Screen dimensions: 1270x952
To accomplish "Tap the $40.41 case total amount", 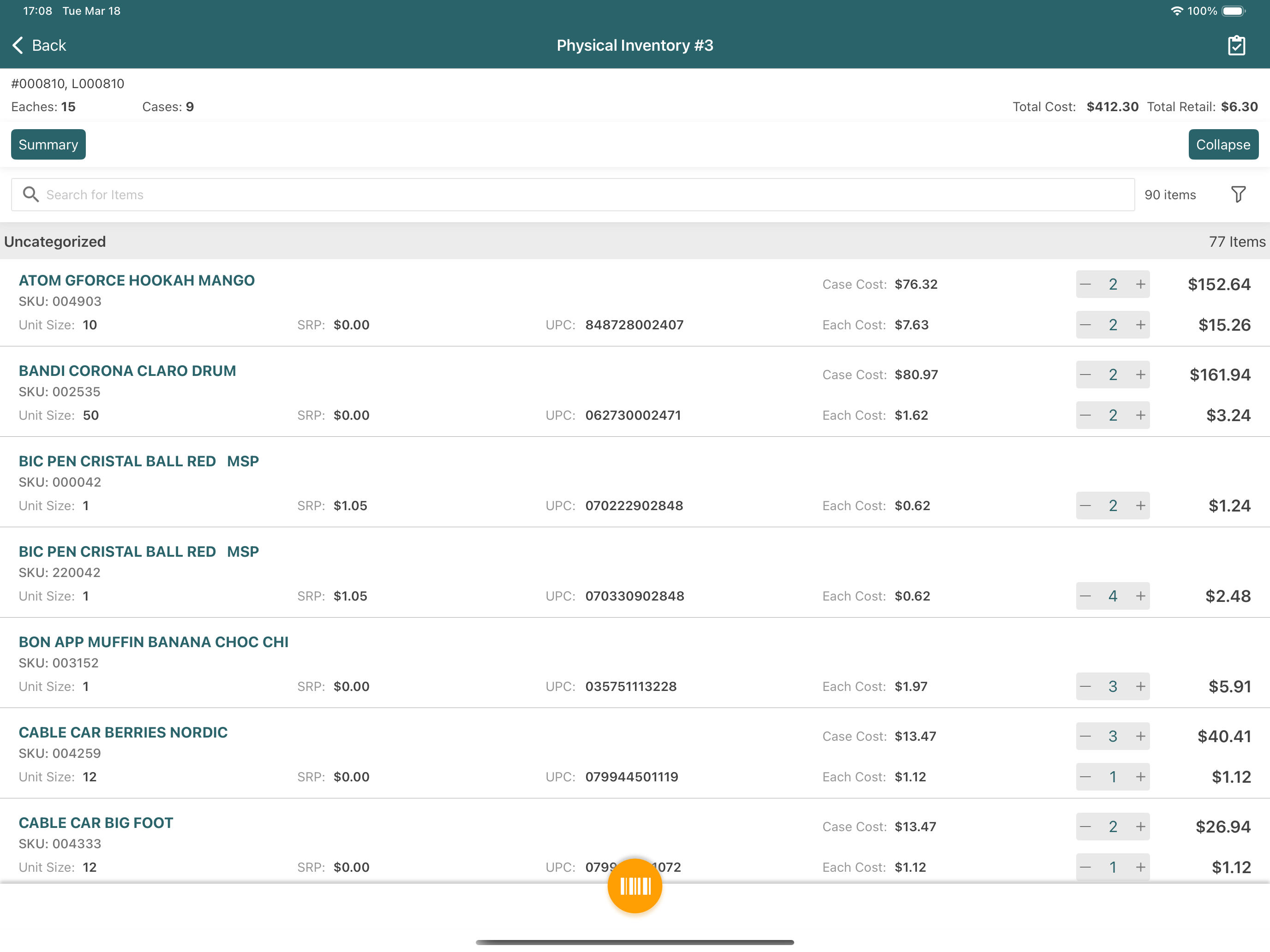I will (x=1224, y=736).
